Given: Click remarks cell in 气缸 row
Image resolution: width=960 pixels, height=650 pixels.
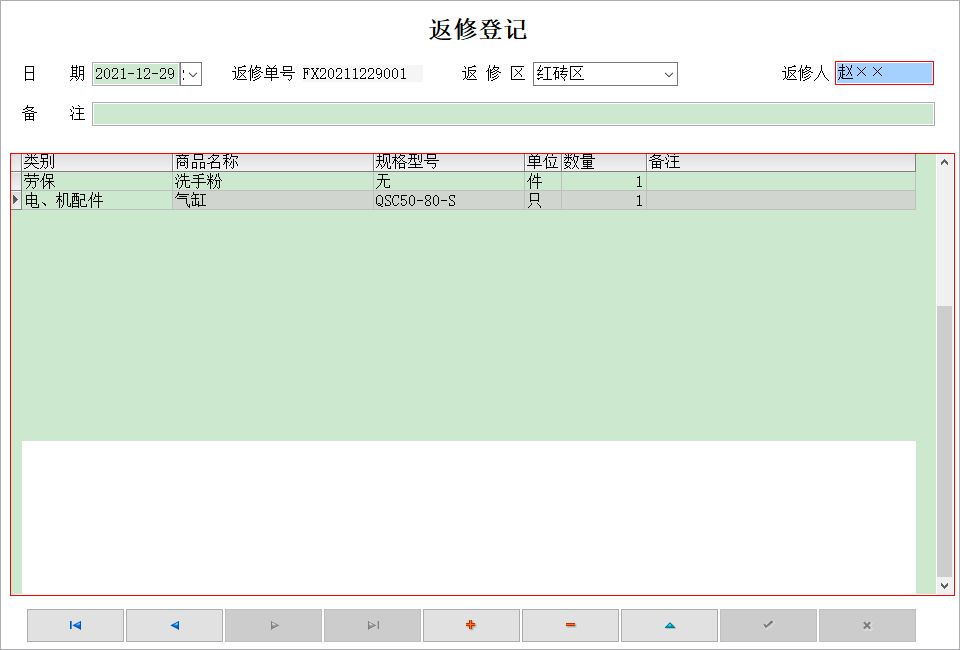Looking at the screenshot, I should pyautogui.click(x=781, y=200).
